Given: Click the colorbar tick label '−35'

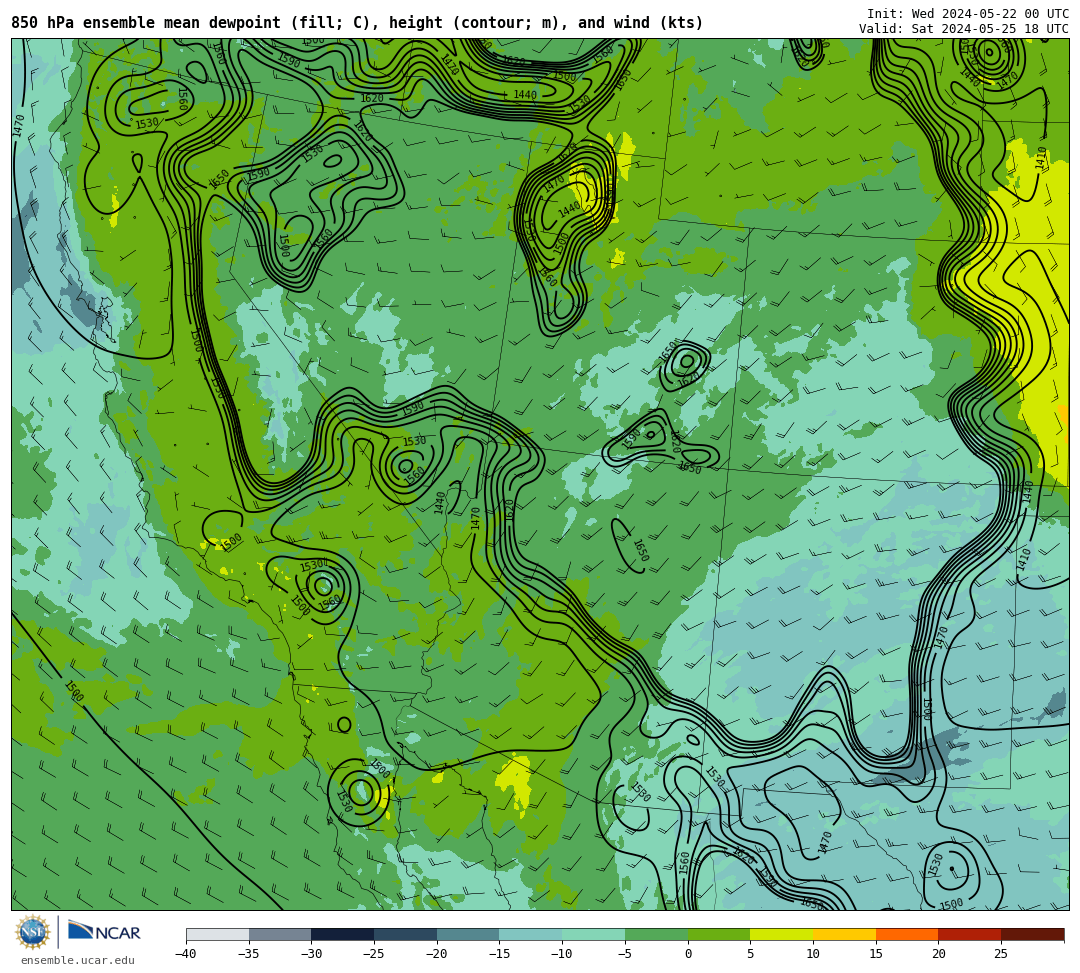Looking at the screenshot, I should click(x=249, y=954).
